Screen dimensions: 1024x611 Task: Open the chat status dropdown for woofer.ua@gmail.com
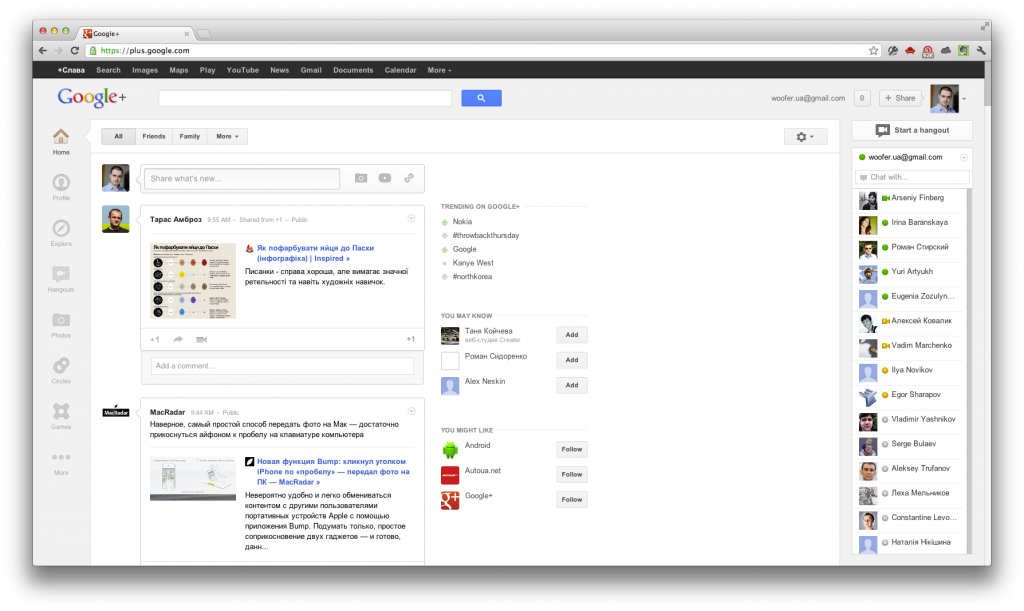coord(963,157)
